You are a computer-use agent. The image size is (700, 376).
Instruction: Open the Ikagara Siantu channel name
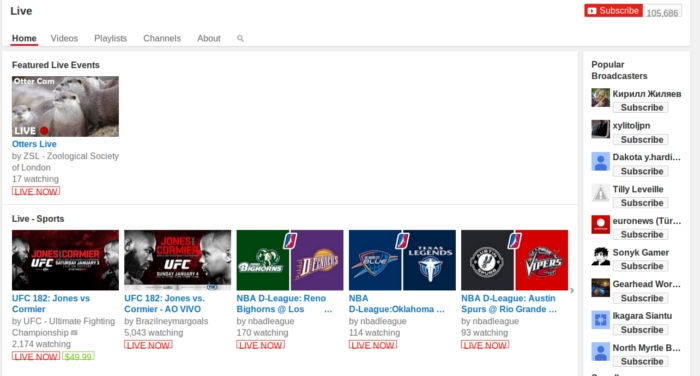tap(642, 316)
